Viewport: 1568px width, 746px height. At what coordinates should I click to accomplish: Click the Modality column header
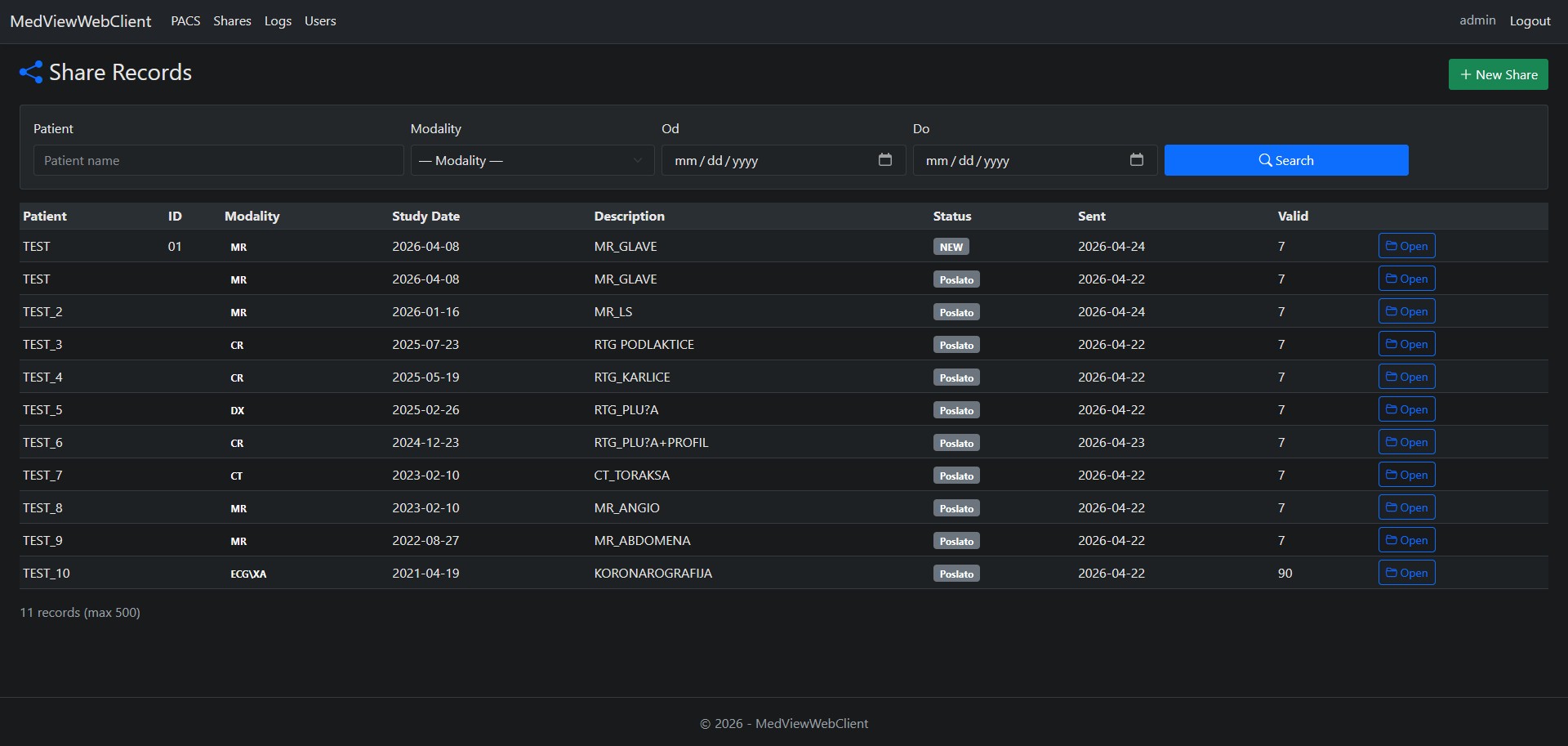click(252, 216)
